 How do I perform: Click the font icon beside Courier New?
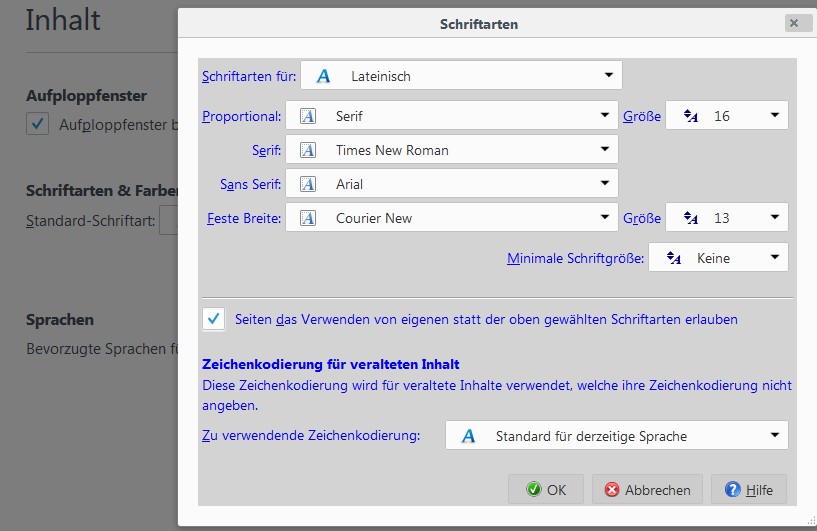pos(309,218)
